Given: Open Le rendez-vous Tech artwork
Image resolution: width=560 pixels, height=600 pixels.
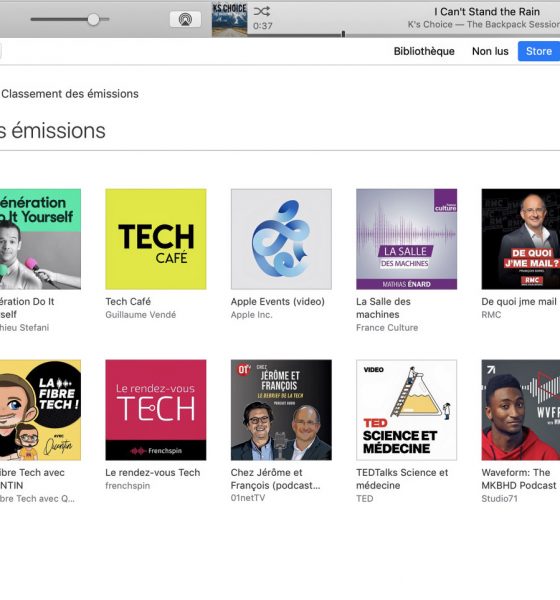Looking at the screenshot, I should pos(156,410).
